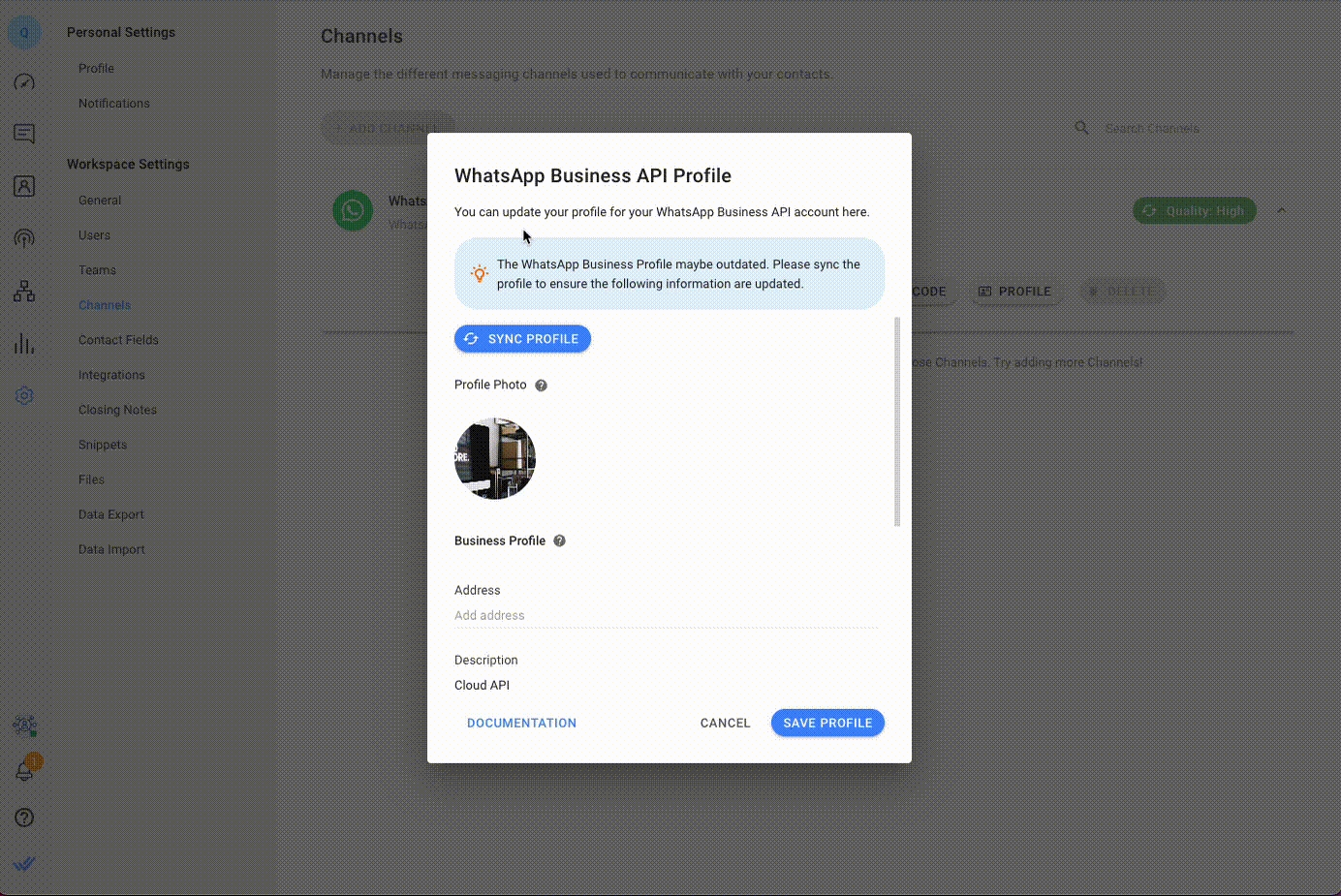
Task: Collapse the WhatsApp channel chevron
Action: point(1281,210)
